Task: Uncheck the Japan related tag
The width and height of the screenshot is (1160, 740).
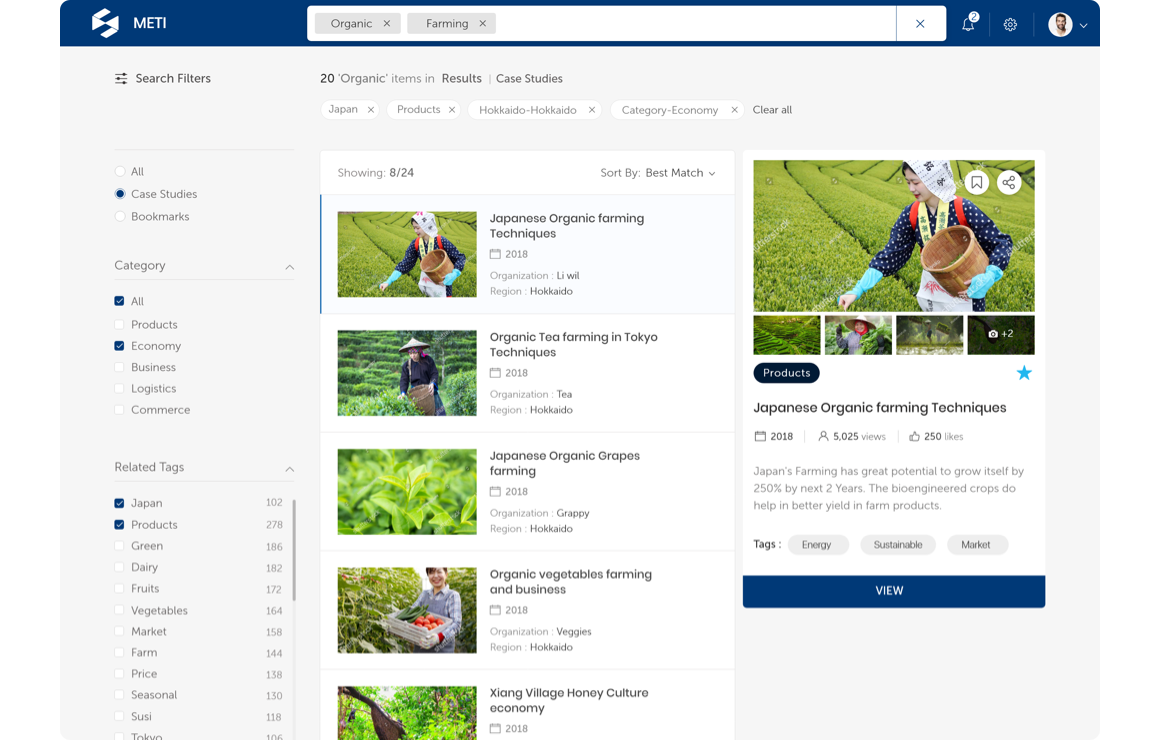Action: (119, 503)
